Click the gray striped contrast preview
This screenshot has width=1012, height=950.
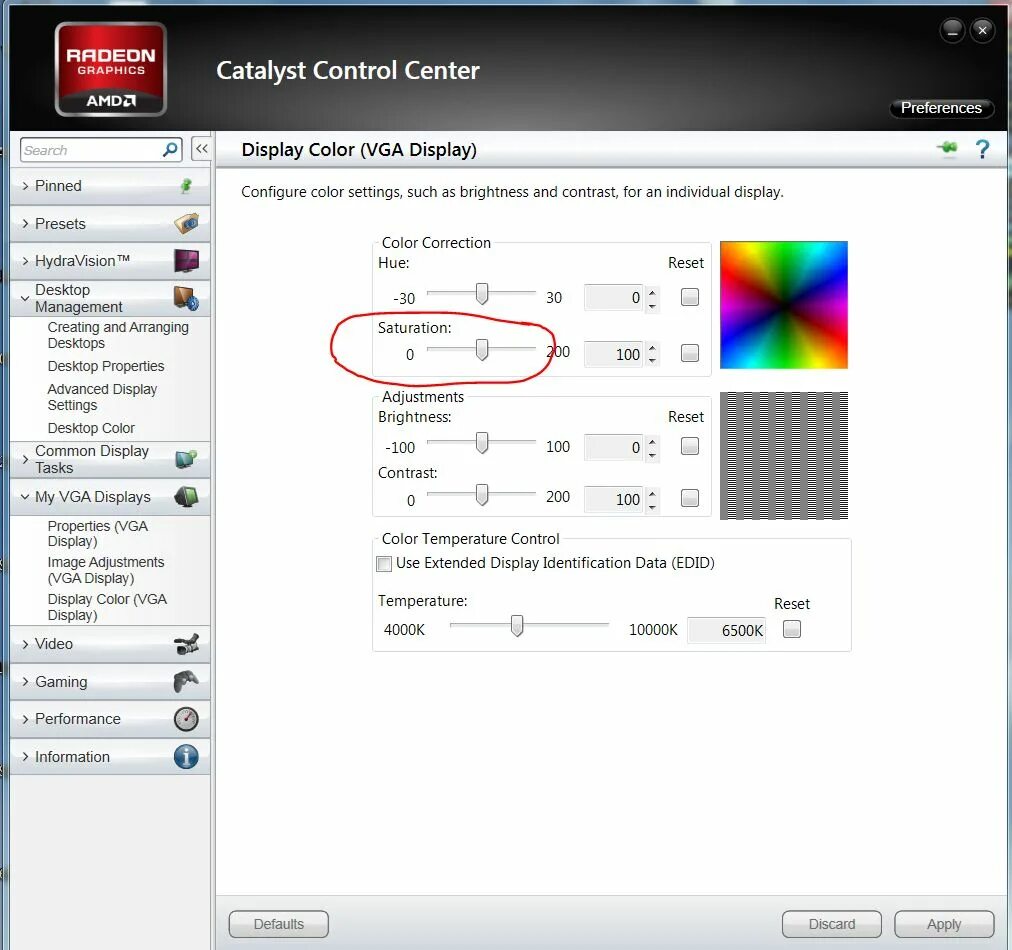pyautogui.click(x=784, y=456)
